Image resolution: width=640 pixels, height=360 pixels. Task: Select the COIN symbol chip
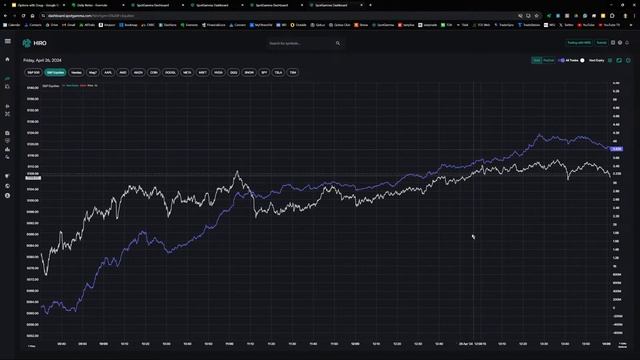[153, 73]
